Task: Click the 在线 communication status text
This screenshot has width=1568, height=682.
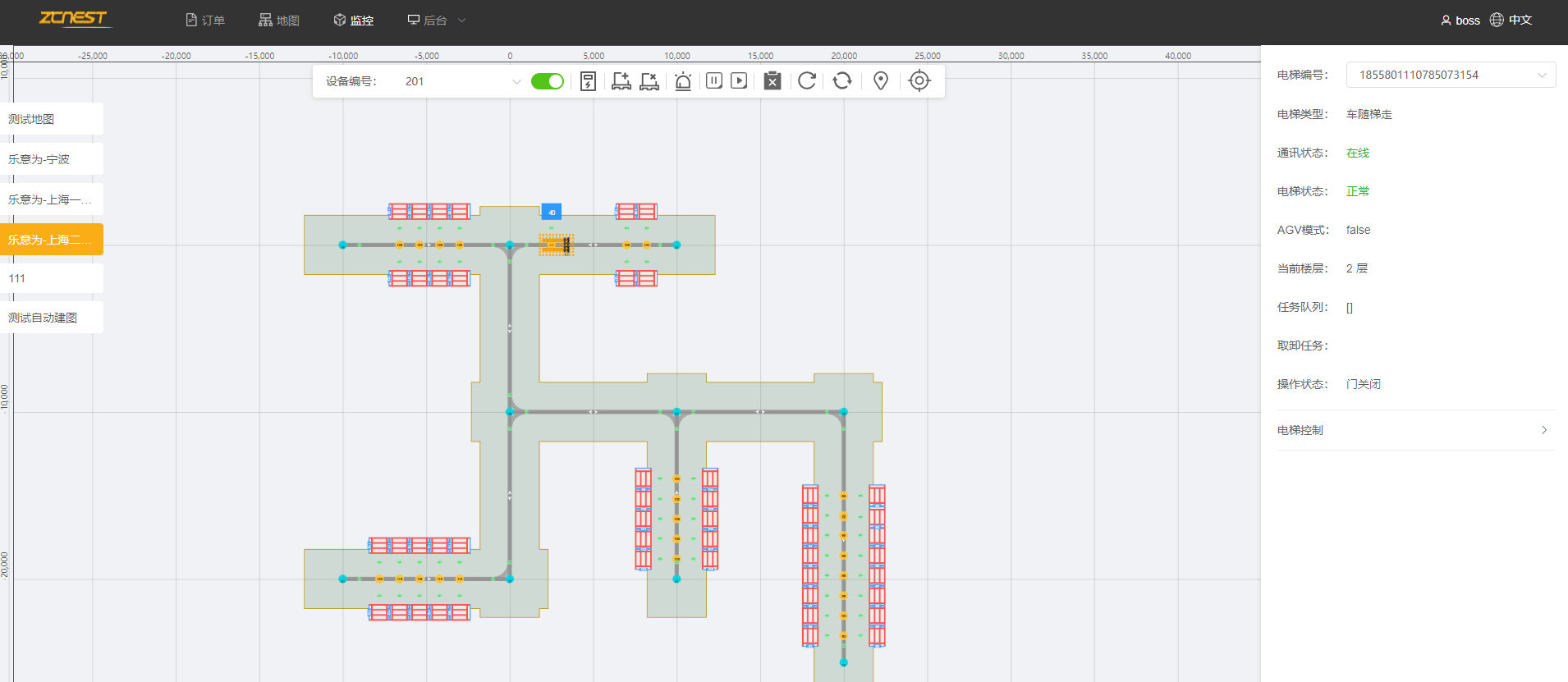Action: pyautogui.click(x=1358, y=153)
